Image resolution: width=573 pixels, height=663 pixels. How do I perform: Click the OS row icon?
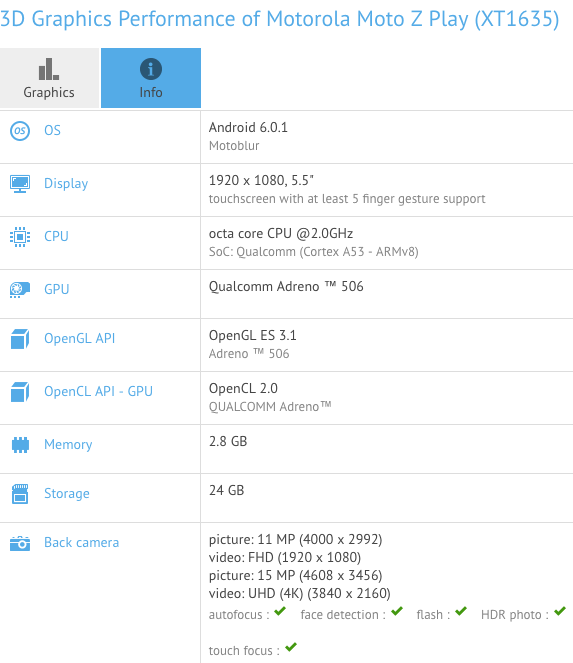pos(20,131)
